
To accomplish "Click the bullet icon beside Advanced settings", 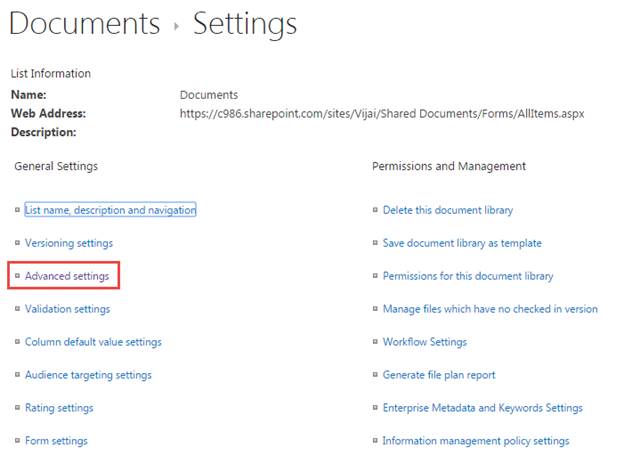I will click(17, 276).
